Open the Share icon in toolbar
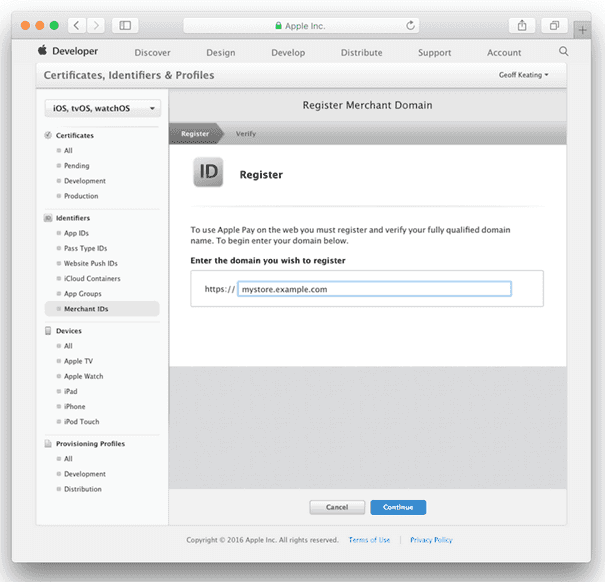The width and height of the screenshot is (605, 582). point(522,25)
